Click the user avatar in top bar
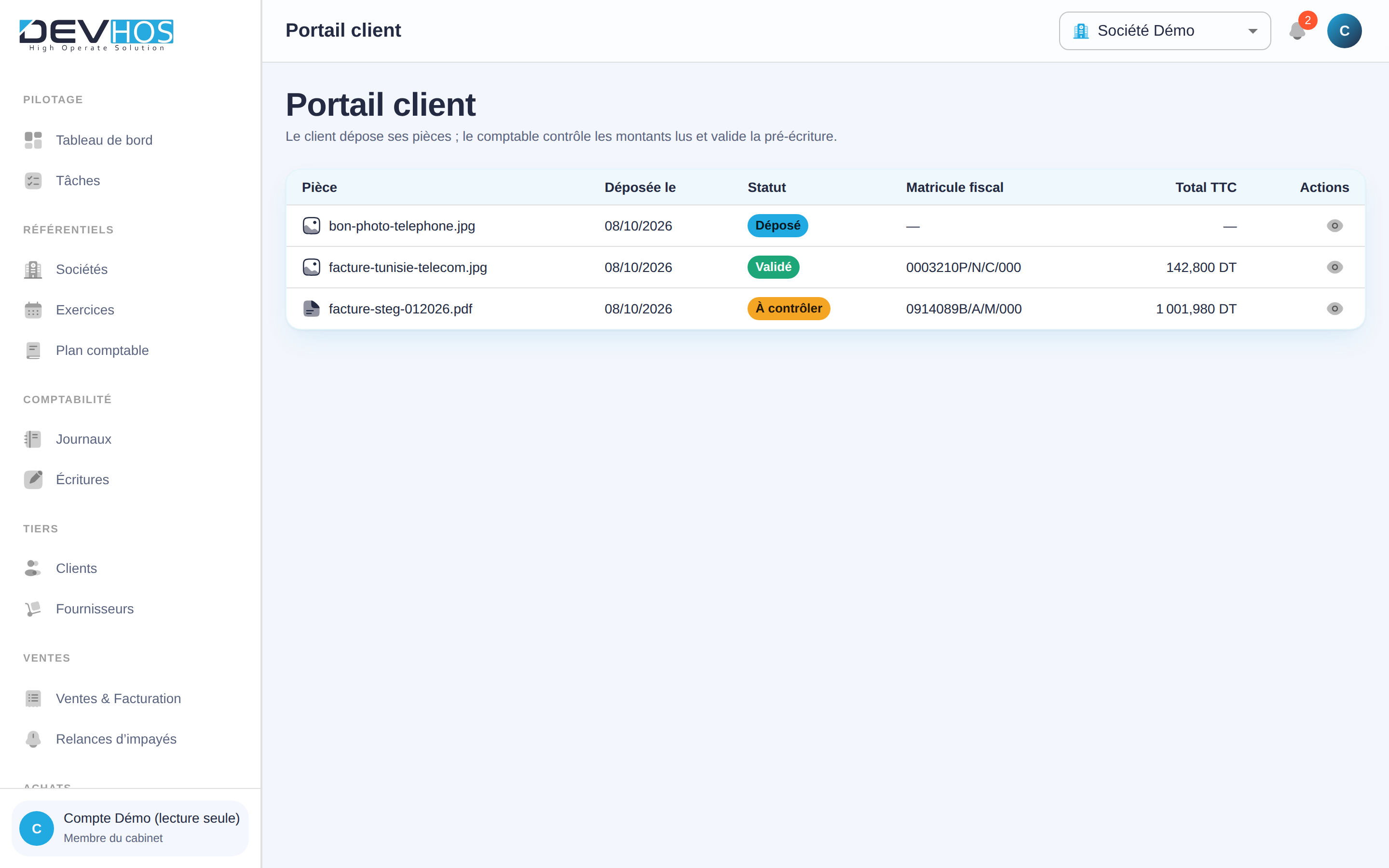This screenshot has width=1389, height=868. click(1344, 31)
